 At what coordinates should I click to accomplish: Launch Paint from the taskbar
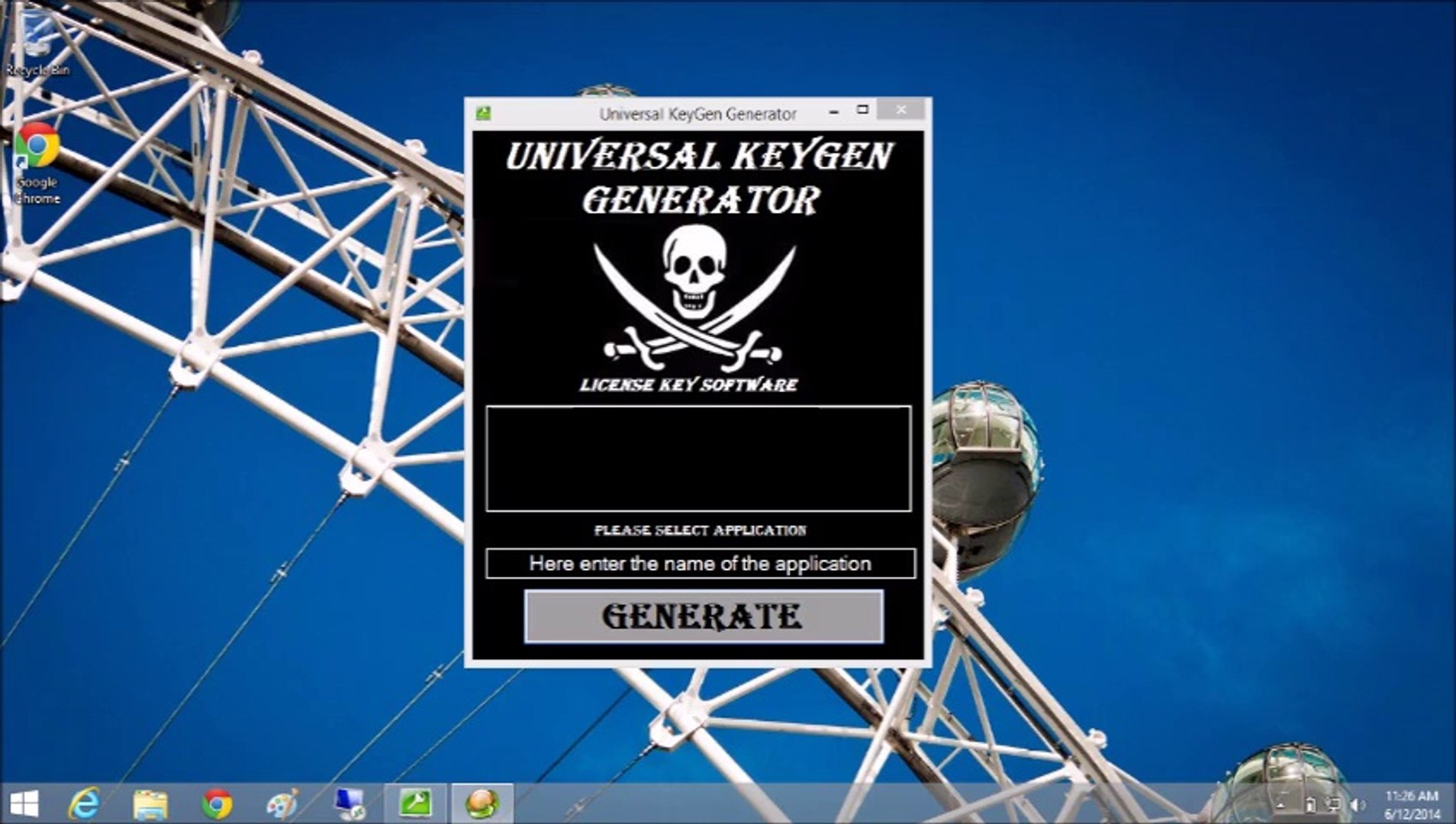[283, 804]
